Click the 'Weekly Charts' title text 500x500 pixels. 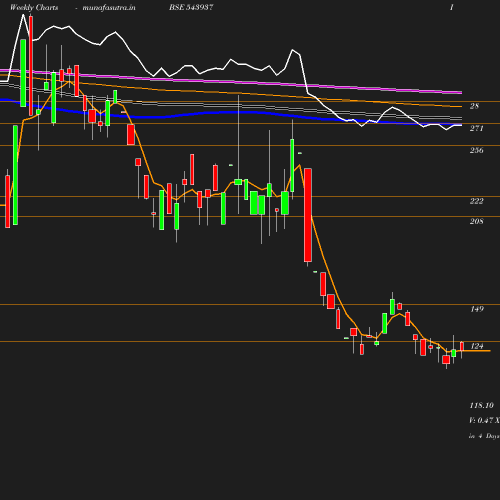coord(34,7)
